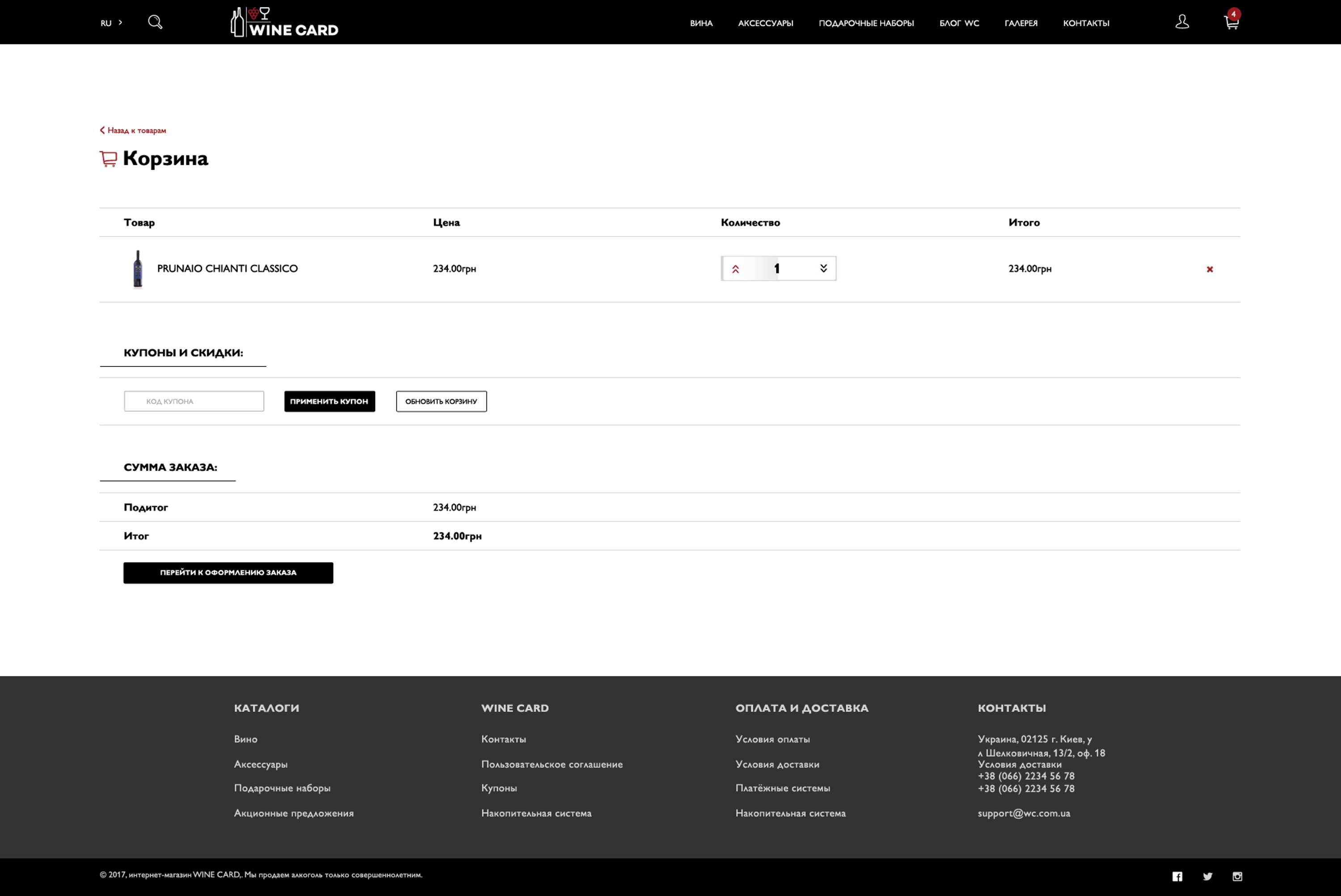
Task: Open the БЛОГ WC menu item
Action: pos(959,23)
